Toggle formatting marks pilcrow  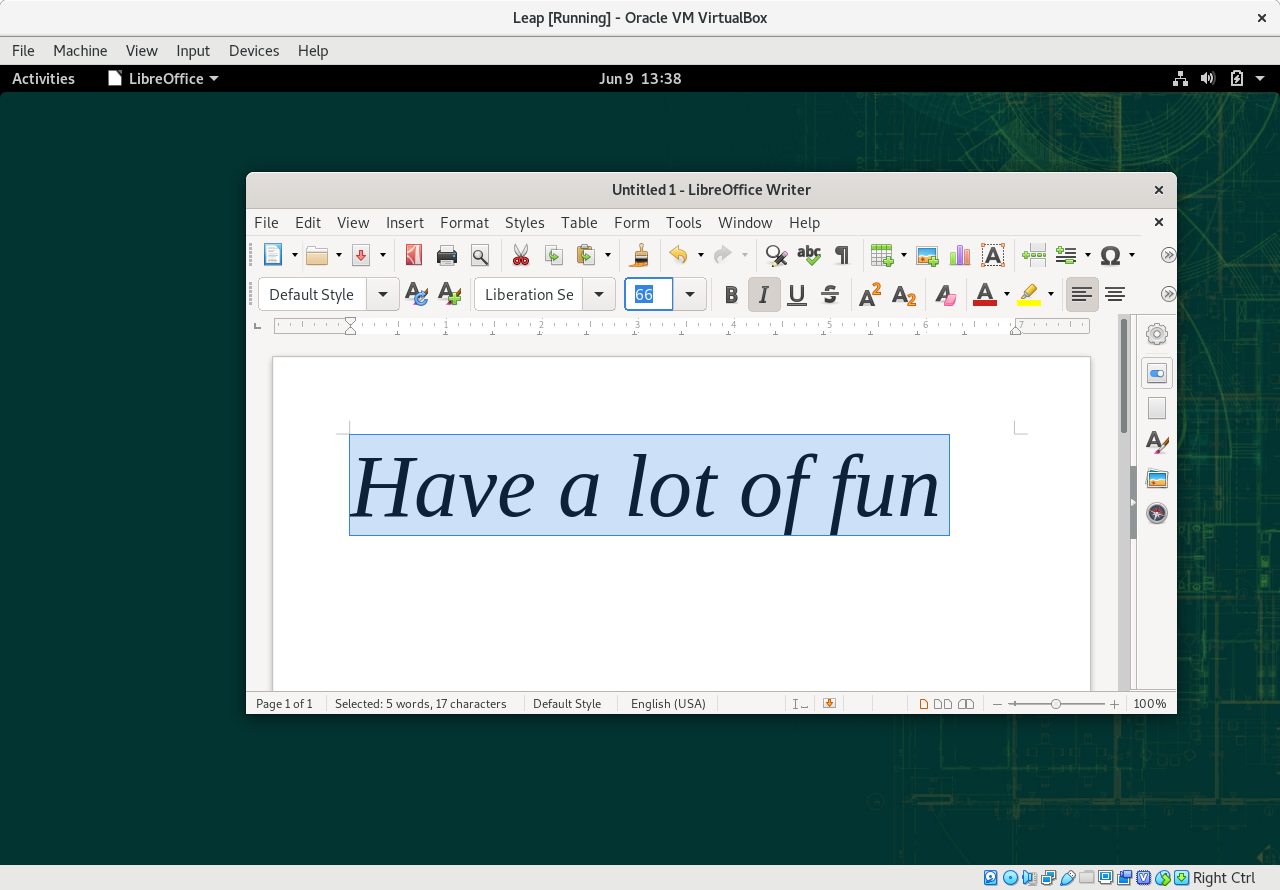coord(842,256)
